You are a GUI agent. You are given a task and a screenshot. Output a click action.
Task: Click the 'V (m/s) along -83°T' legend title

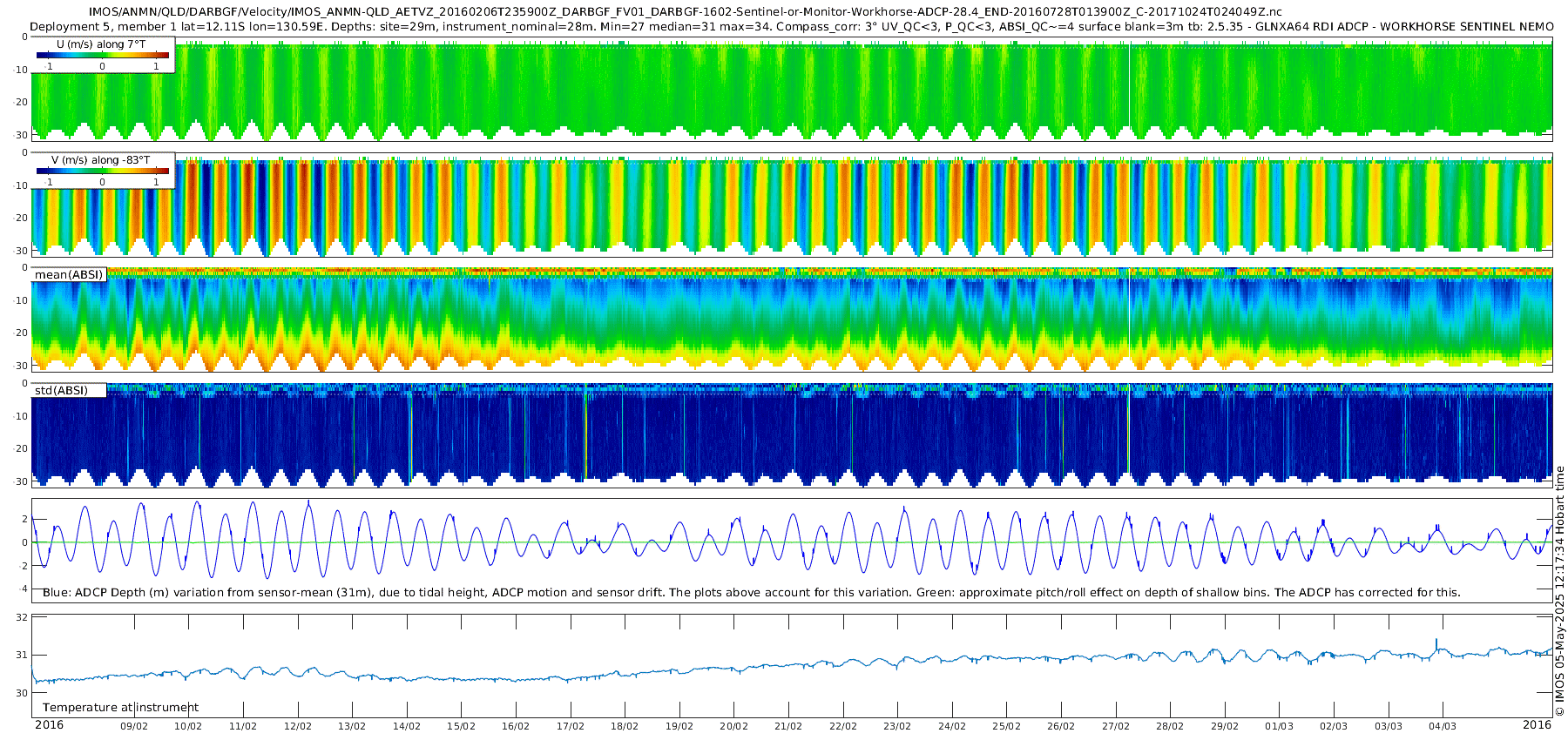pyautogui.click(x=100, y=160)
